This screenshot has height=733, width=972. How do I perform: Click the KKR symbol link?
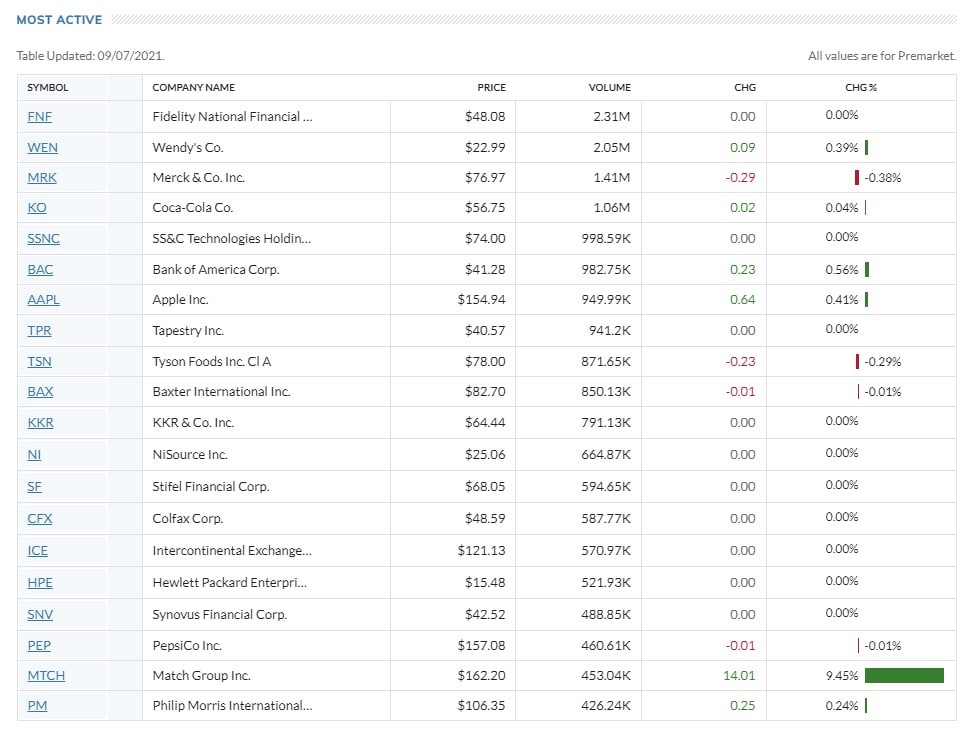pyautogui.click(x=40, y=423)
